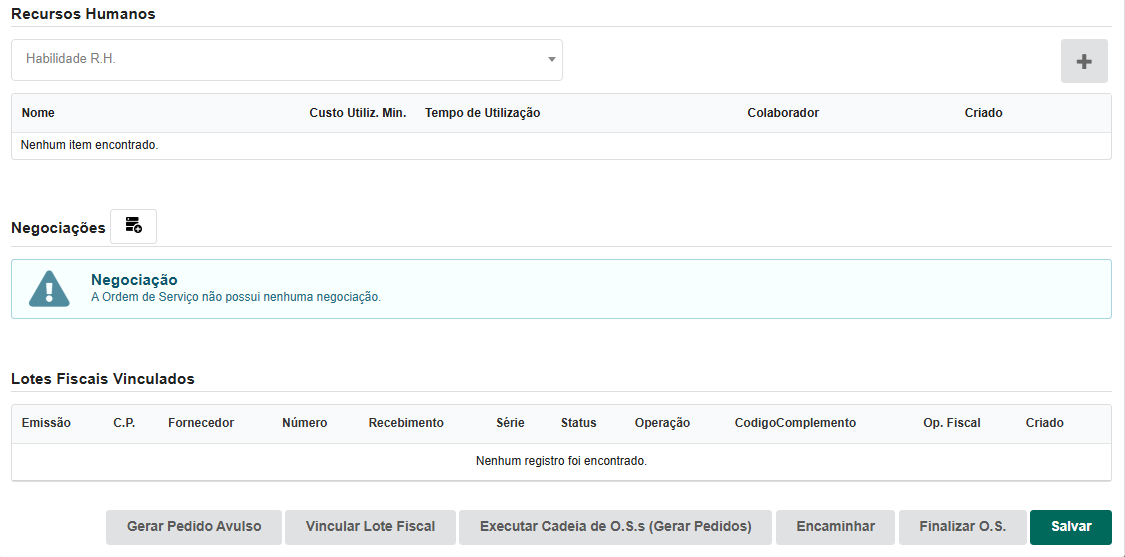This screenshot has width=1125, height=557.
Task: Click Gerar Pedido Avulso button
Action: coord(194,527)
